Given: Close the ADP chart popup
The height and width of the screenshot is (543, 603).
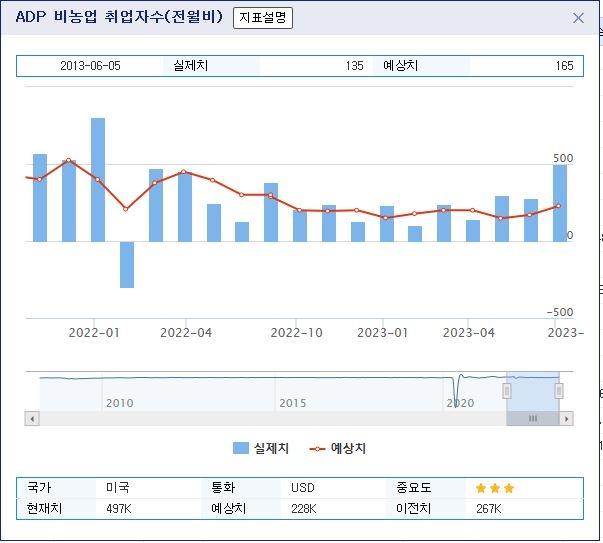Looking at the screenshot, I should 578,18.
